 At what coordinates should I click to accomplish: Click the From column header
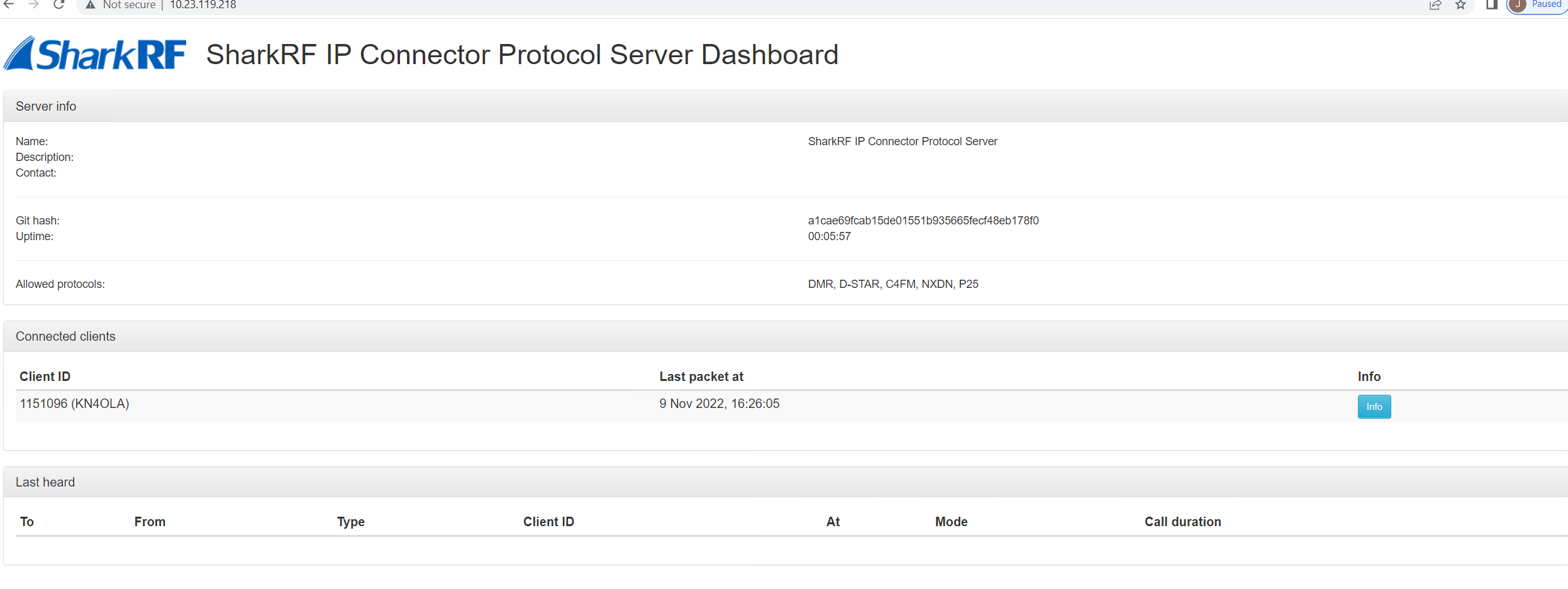coord(150,522)
